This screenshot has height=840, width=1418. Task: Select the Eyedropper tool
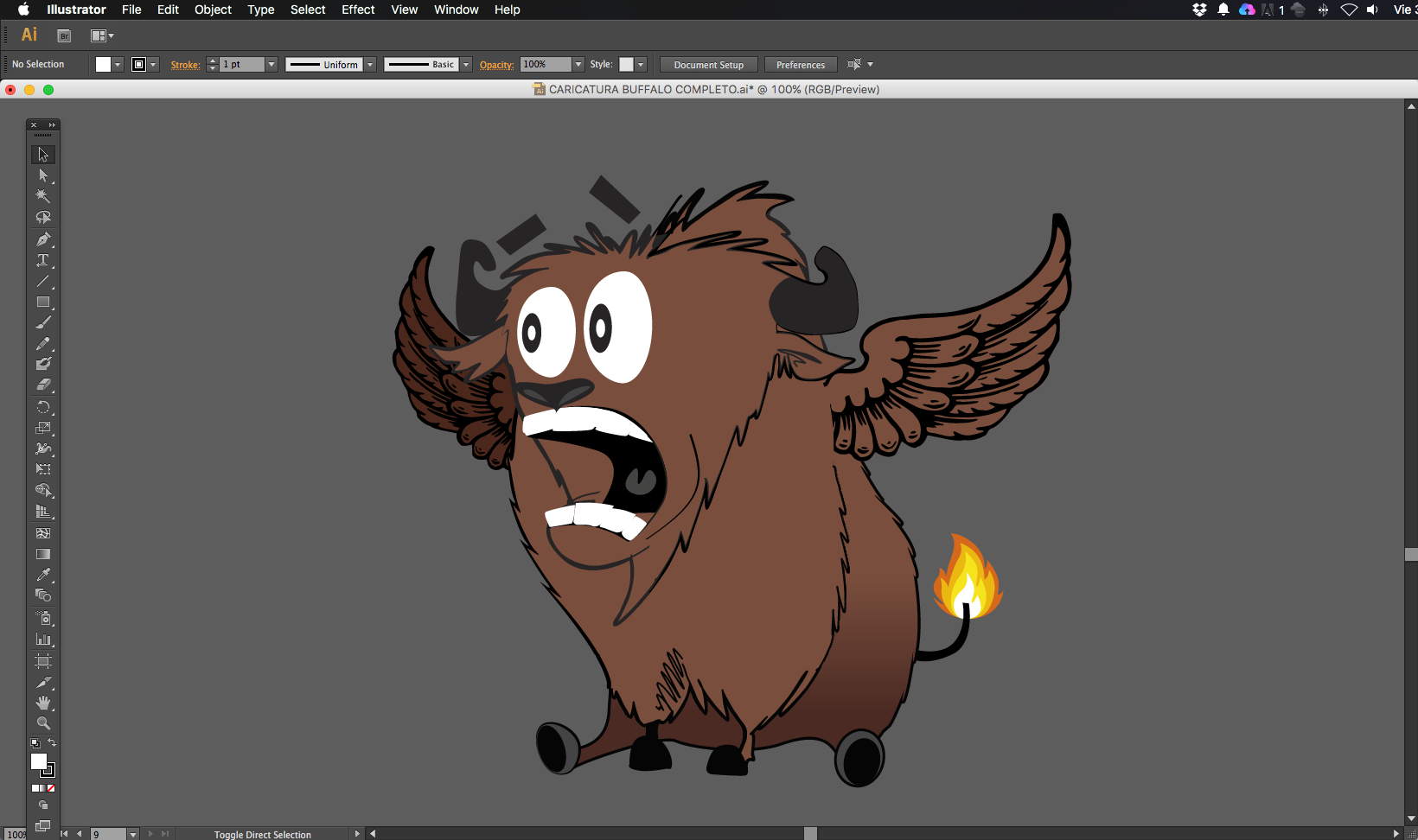pyautogui.click(x=42, y=575)
